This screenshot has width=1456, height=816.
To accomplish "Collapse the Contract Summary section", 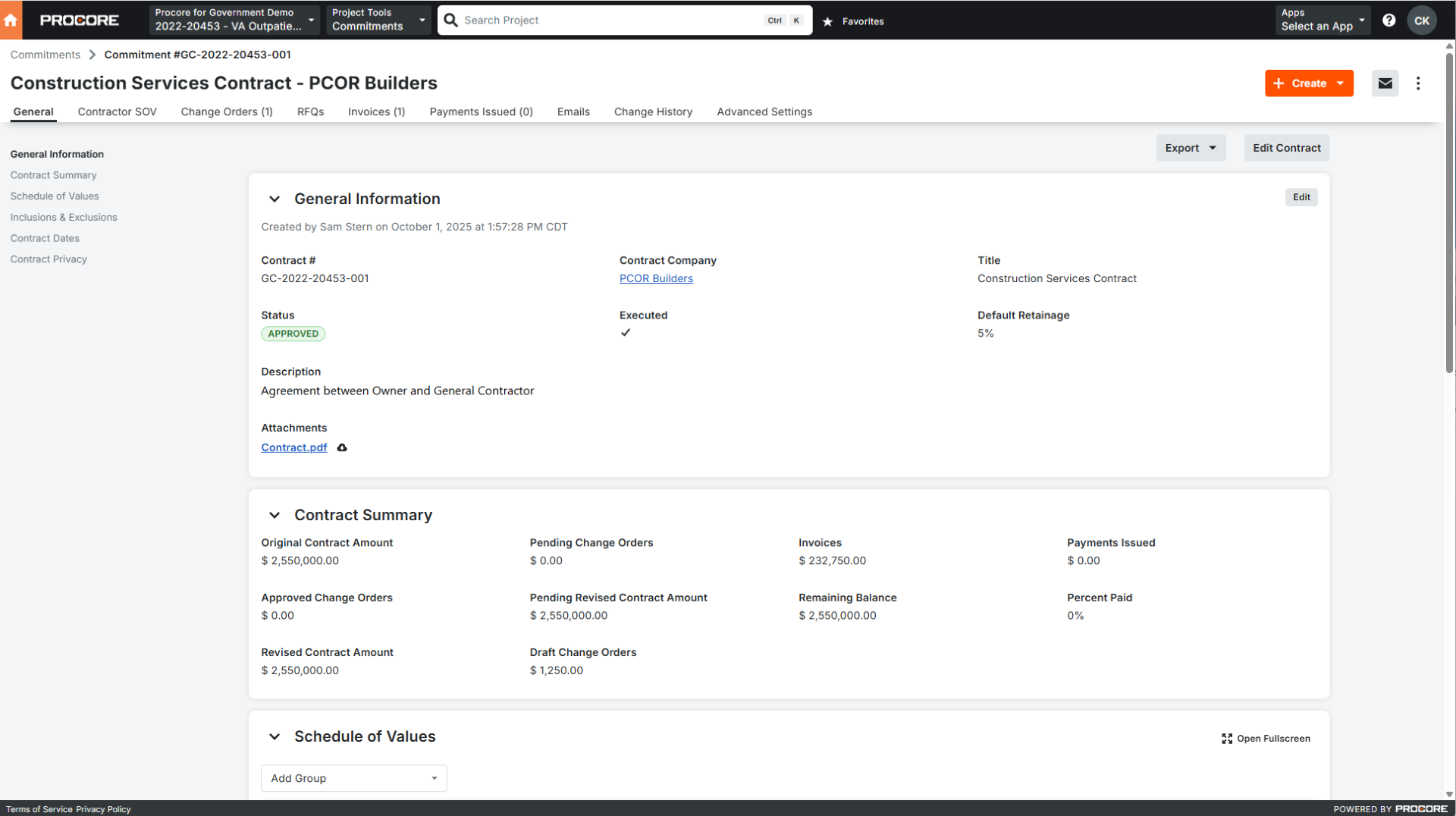I will click(275, 515).
